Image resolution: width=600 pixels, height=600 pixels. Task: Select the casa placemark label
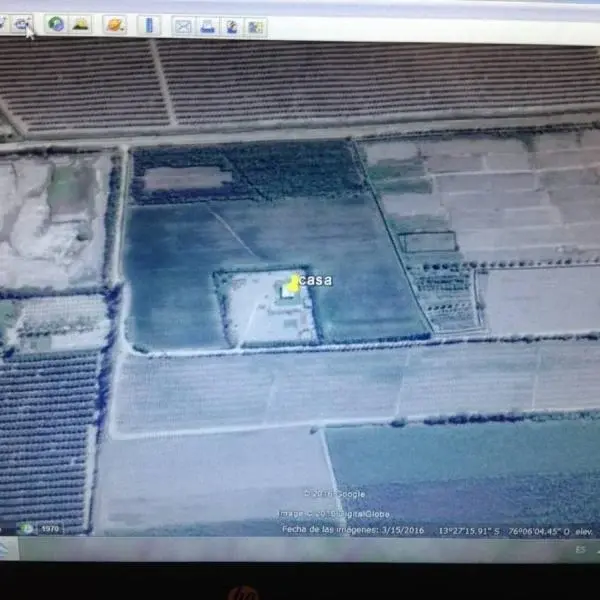[316, 280]
